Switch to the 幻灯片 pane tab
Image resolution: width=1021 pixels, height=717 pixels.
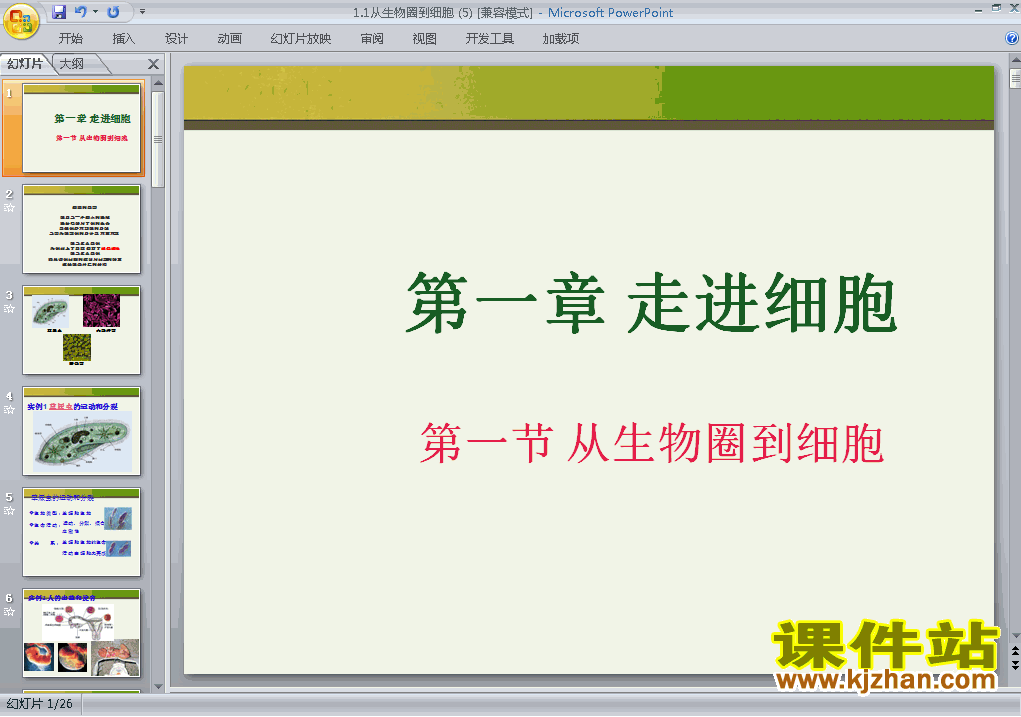pos(25,63)
